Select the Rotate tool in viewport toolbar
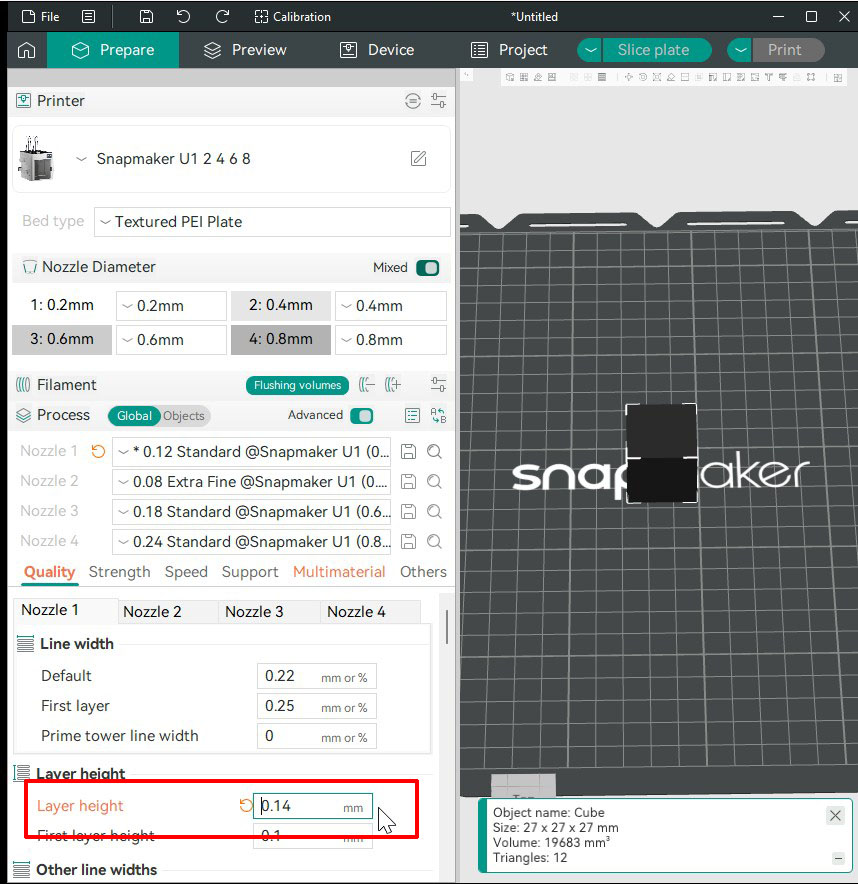This screenshot has height=884, width=858. (643, 77)
